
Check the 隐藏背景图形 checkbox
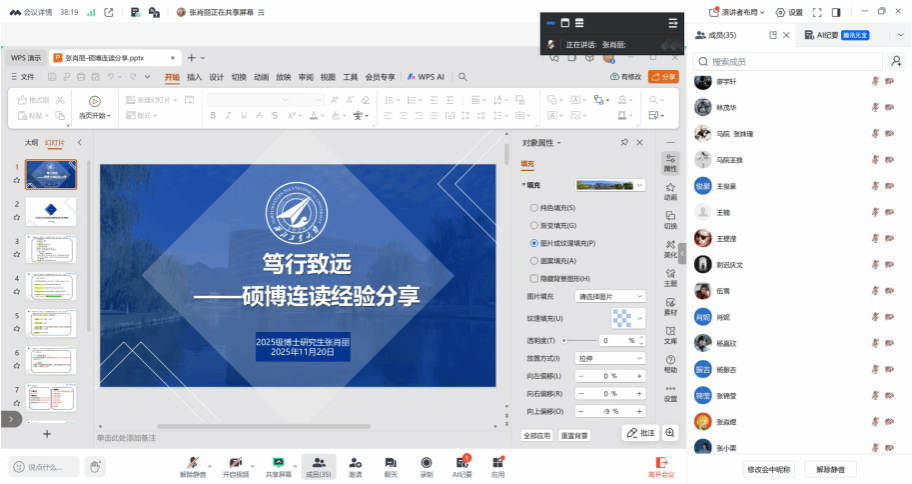(534, 278)
